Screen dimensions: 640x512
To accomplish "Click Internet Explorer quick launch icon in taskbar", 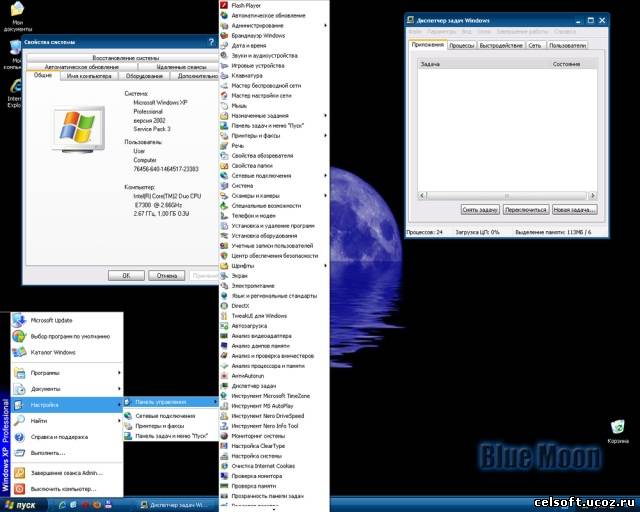I will (62, 505).
